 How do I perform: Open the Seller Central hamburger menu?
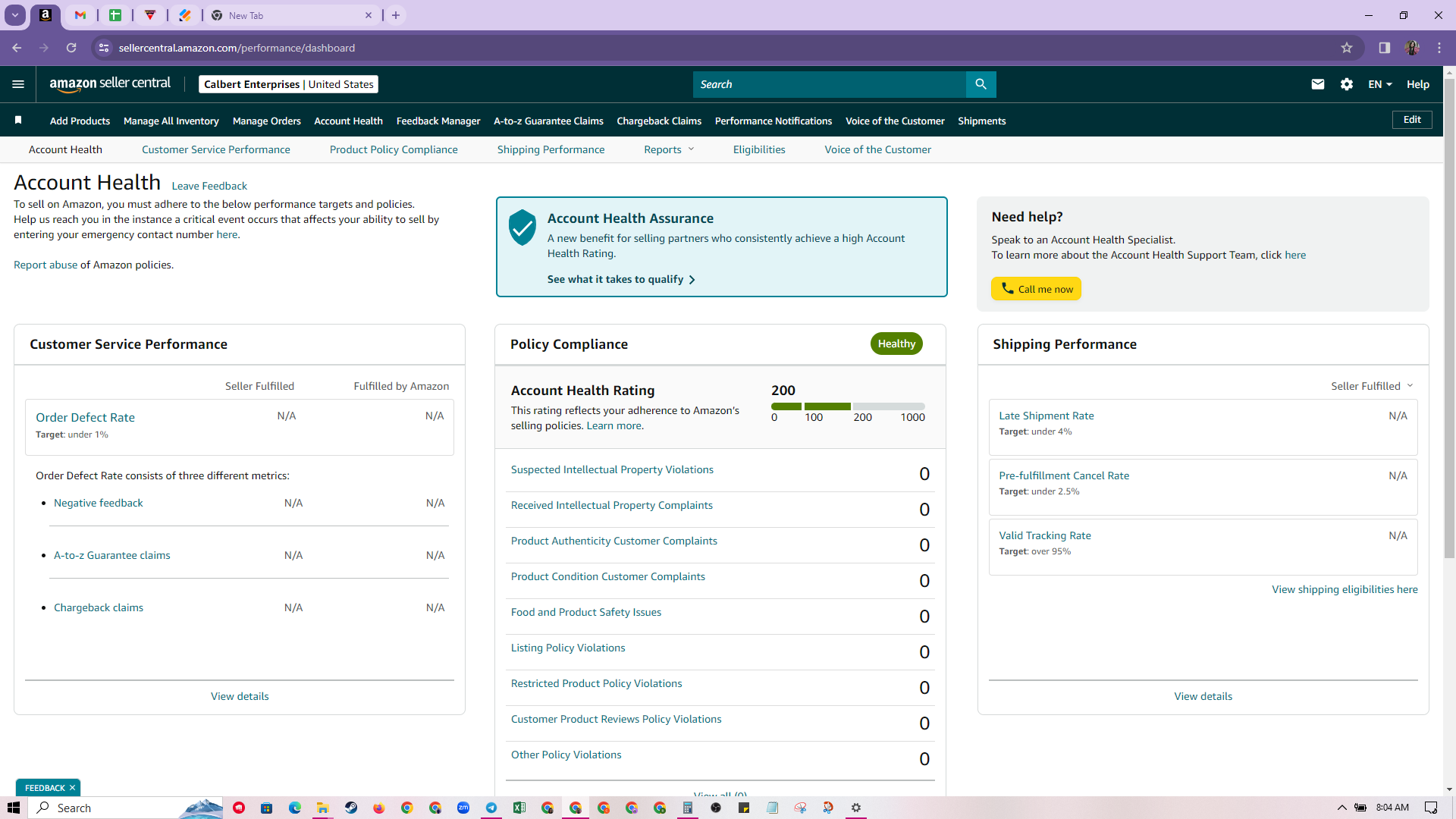pyautogui.click(x=18, y=84)
